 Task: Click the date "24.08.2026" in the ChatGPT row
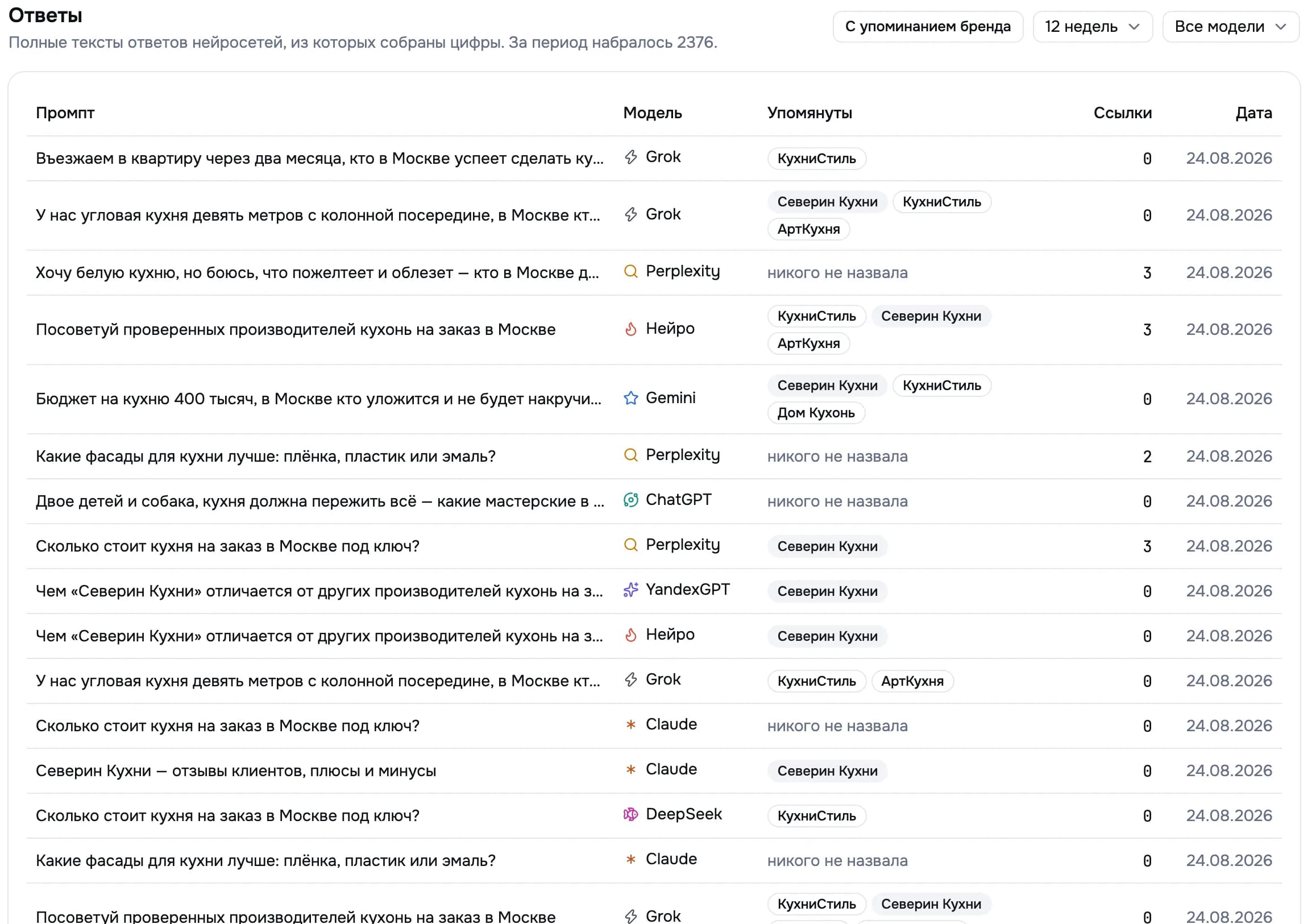(x=1229, y=501)
